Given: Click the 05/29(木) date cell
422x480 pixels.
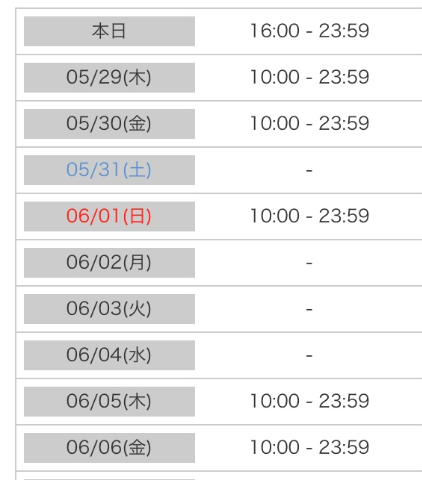Looking at the screenshot, I should click(109, 77).
